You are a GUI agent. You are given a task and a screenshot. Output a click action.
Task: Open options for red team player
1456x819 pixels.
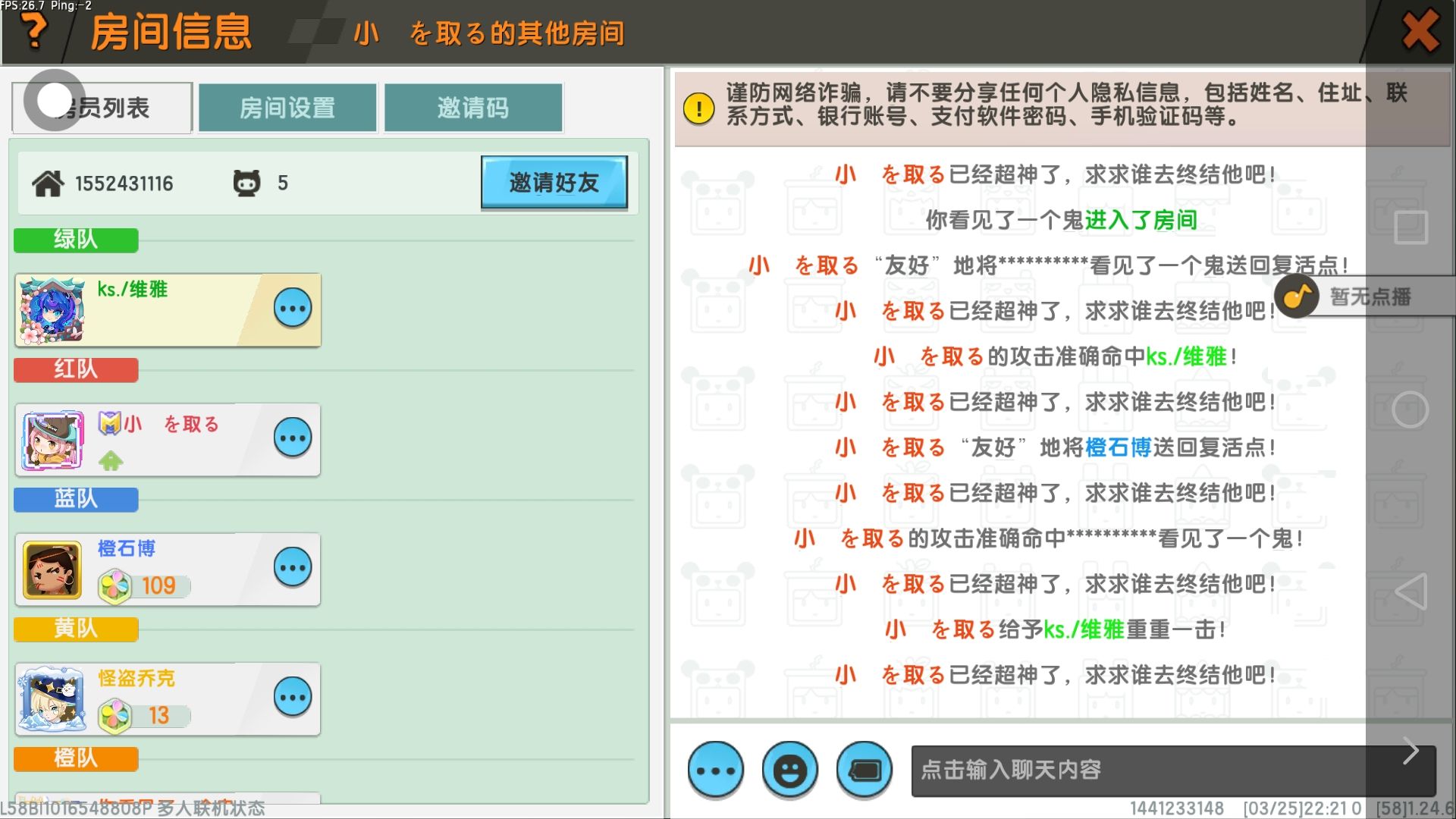coord(293,438)
